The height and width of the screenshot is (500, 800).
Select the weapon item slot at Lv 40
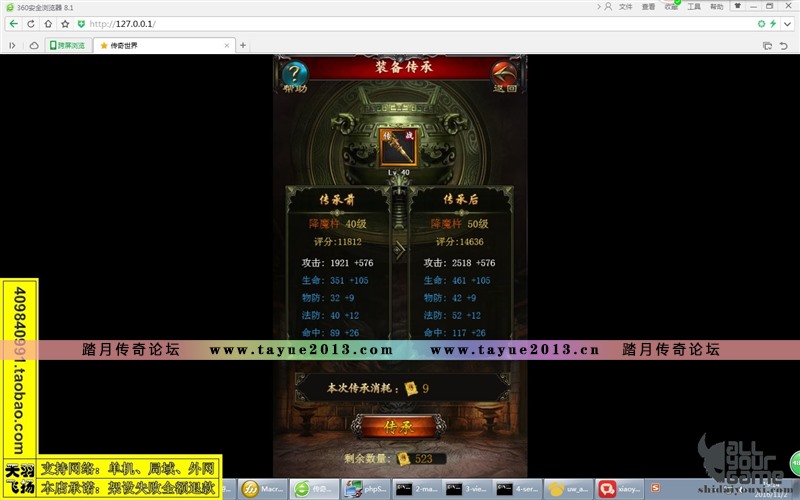click(398, 146)
